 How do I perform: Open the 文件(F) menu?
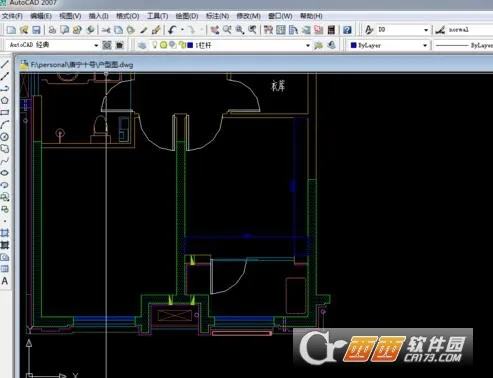point(12,16)
